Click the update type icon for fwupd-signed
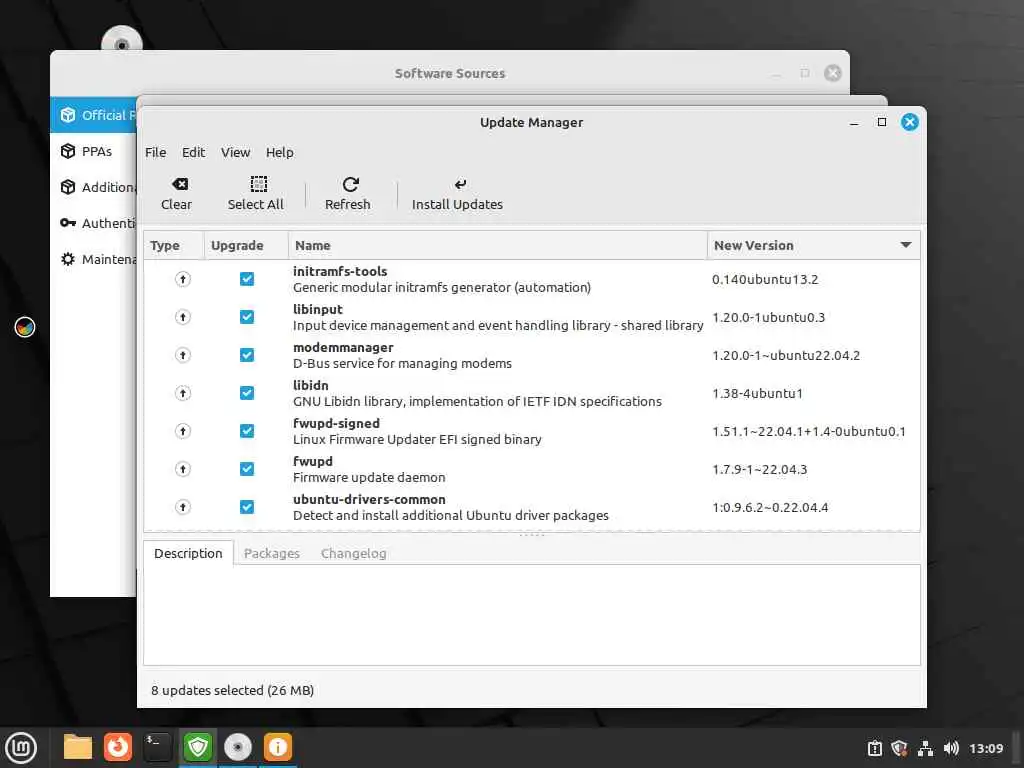The image size is (1024, 768). (183, 431)
